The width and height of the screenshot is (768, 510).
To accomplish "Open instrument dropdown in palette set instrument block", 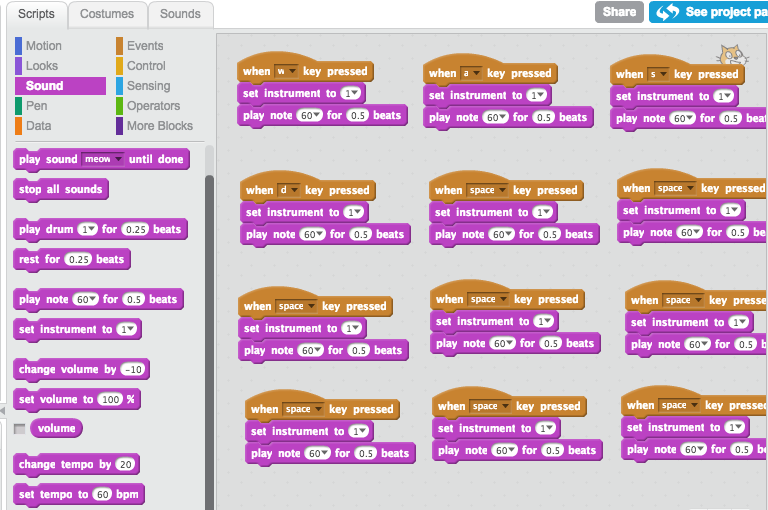I will (x=127, y=329).
